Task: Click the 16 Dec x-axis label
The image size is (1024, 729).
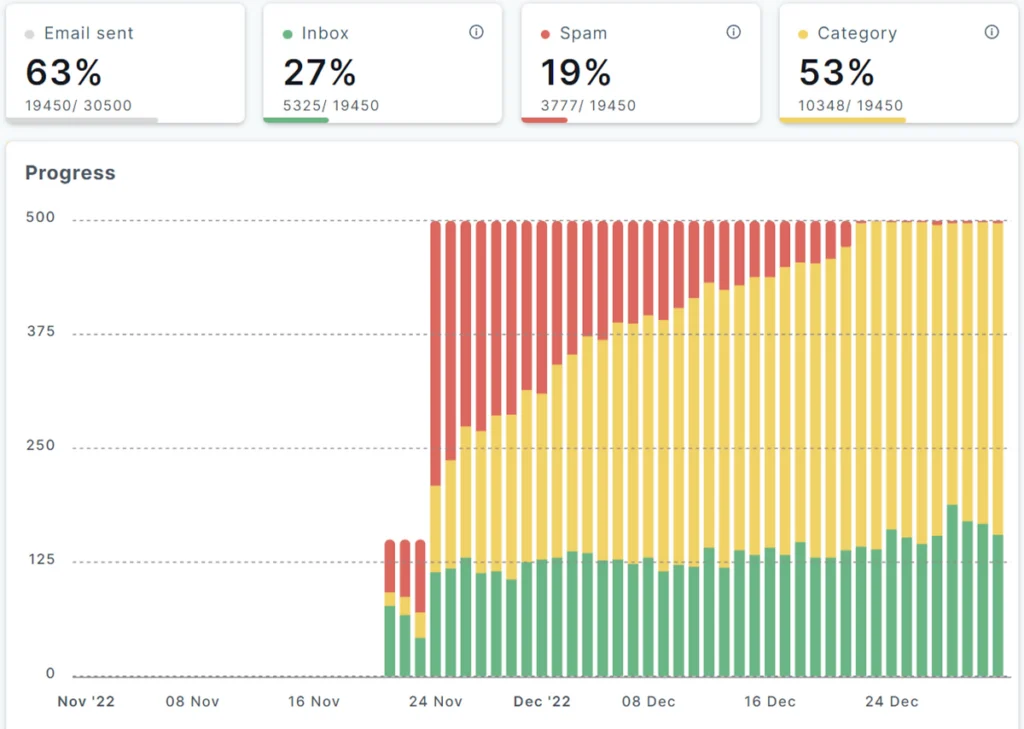Action: 770,701
